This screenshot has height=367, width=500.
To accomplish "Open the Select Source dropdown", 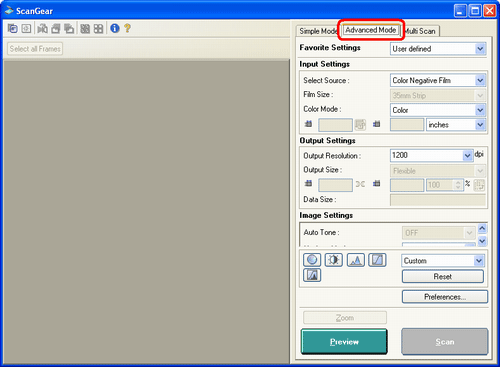I will click(438, 80).
